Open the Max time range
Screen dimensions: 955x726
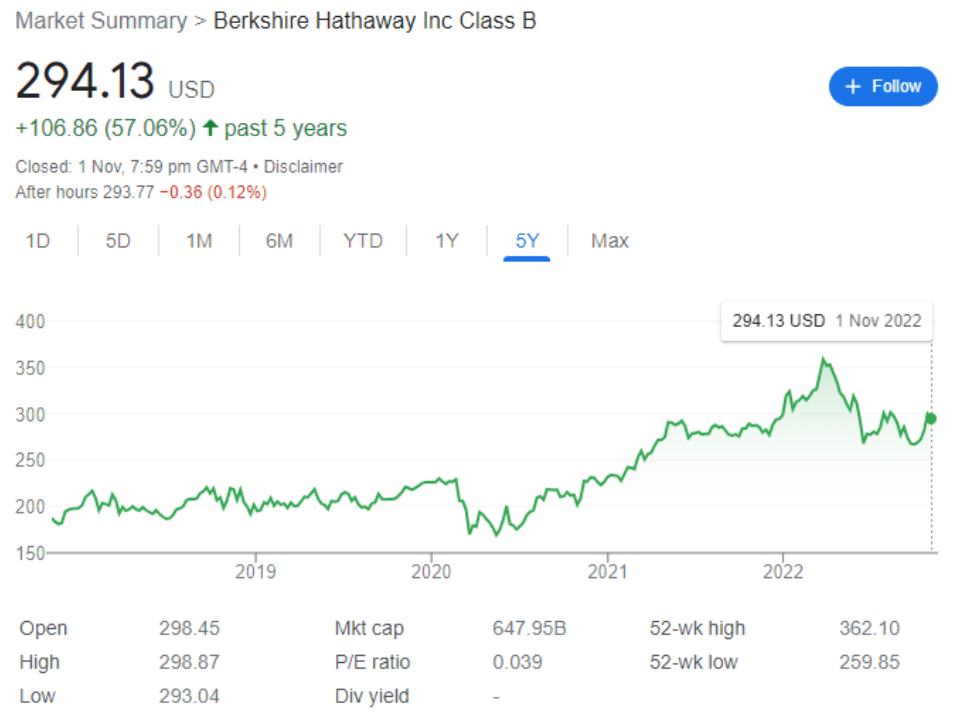click(x=609, y=241)
